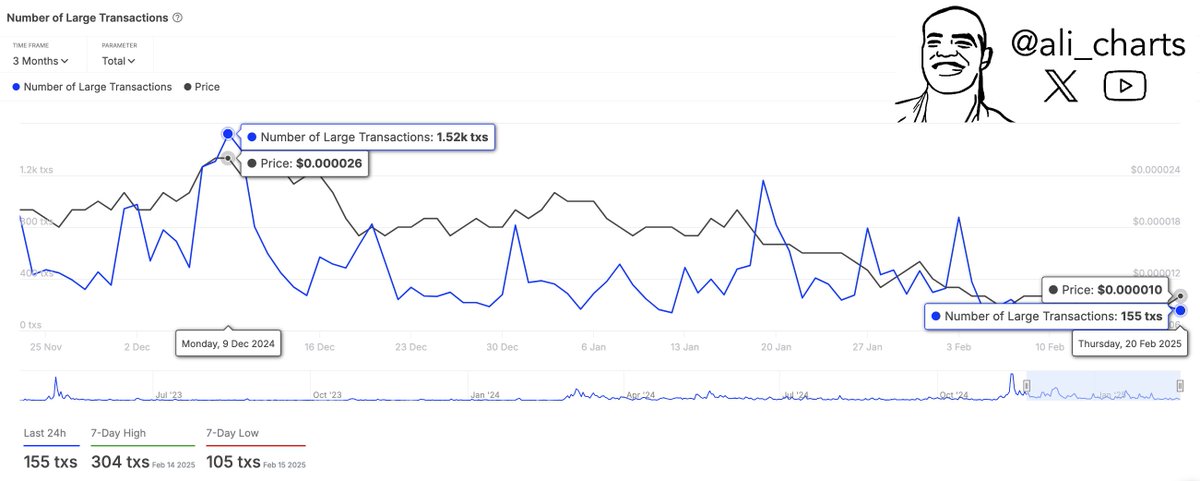
Task: Open the YouTube icon
Action: 1125,86
